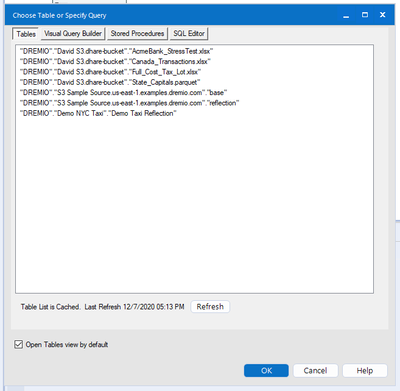Open Help for this dialog
Image resolution: width=400 pixels, height=391 pixels.
click(365, 370)
